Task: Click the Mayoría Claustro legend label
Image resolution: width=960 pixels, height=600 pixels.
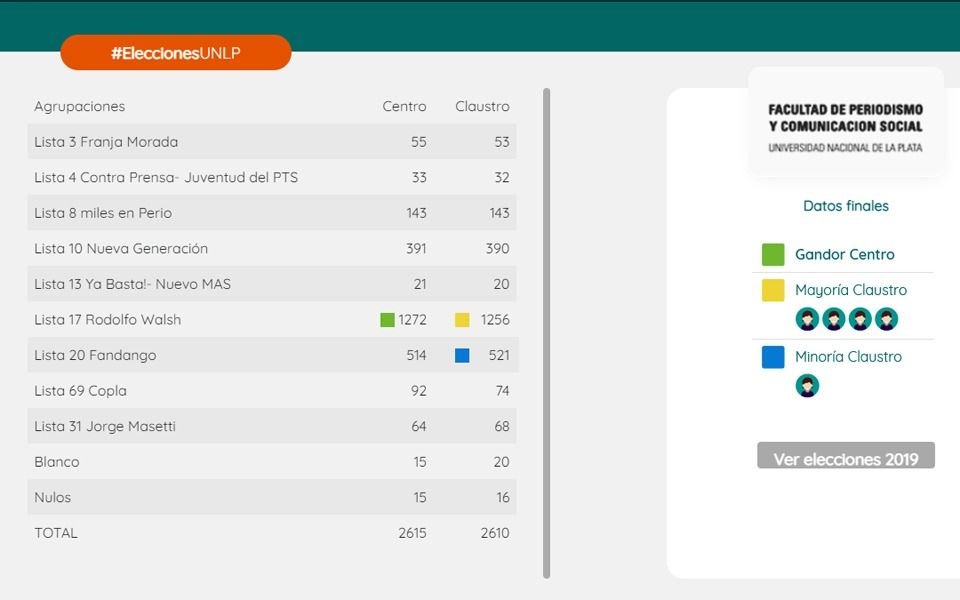Action: pos(850,290)
